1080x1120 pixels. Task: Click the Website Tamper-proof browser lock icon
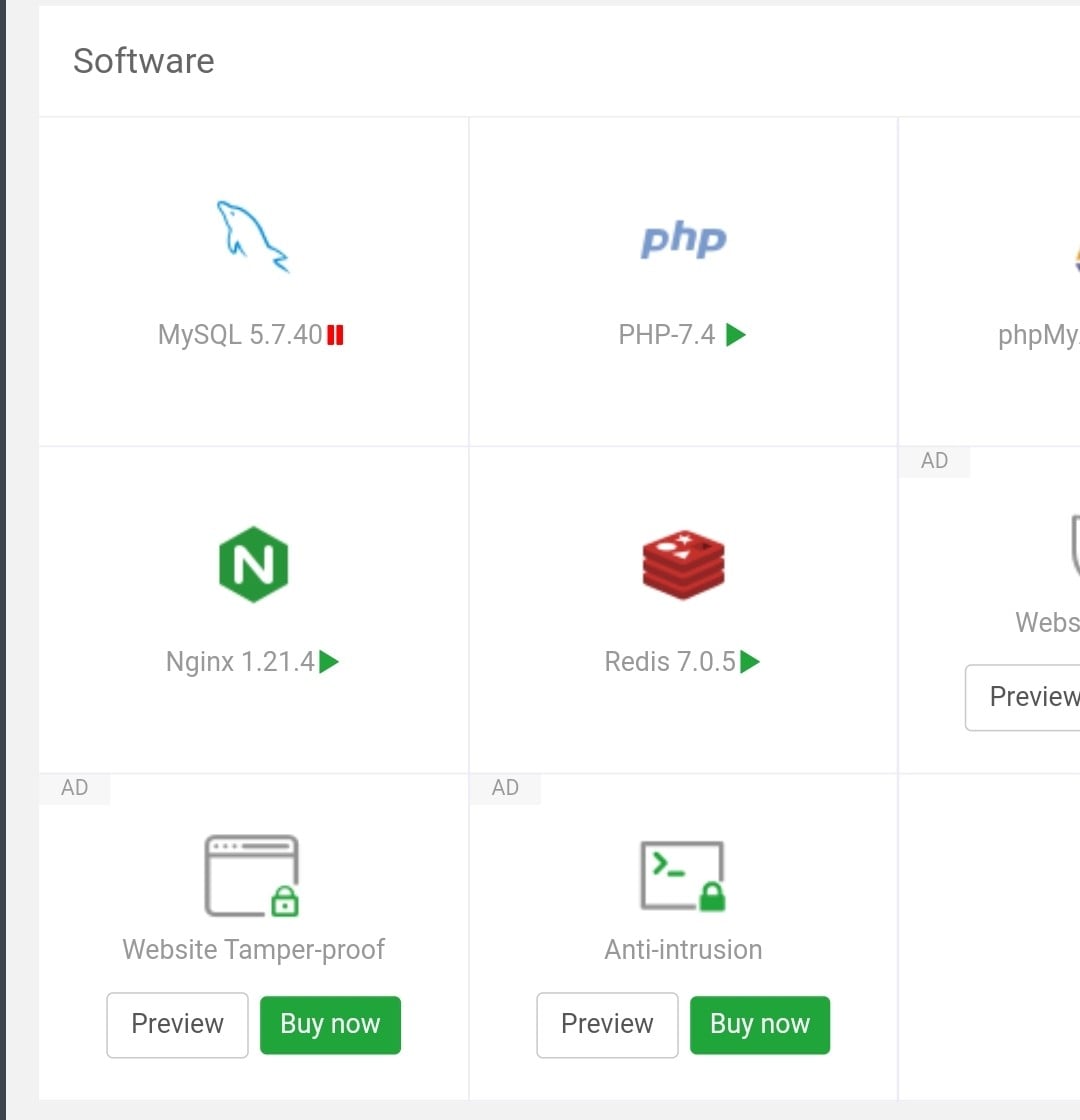(253, 876)
